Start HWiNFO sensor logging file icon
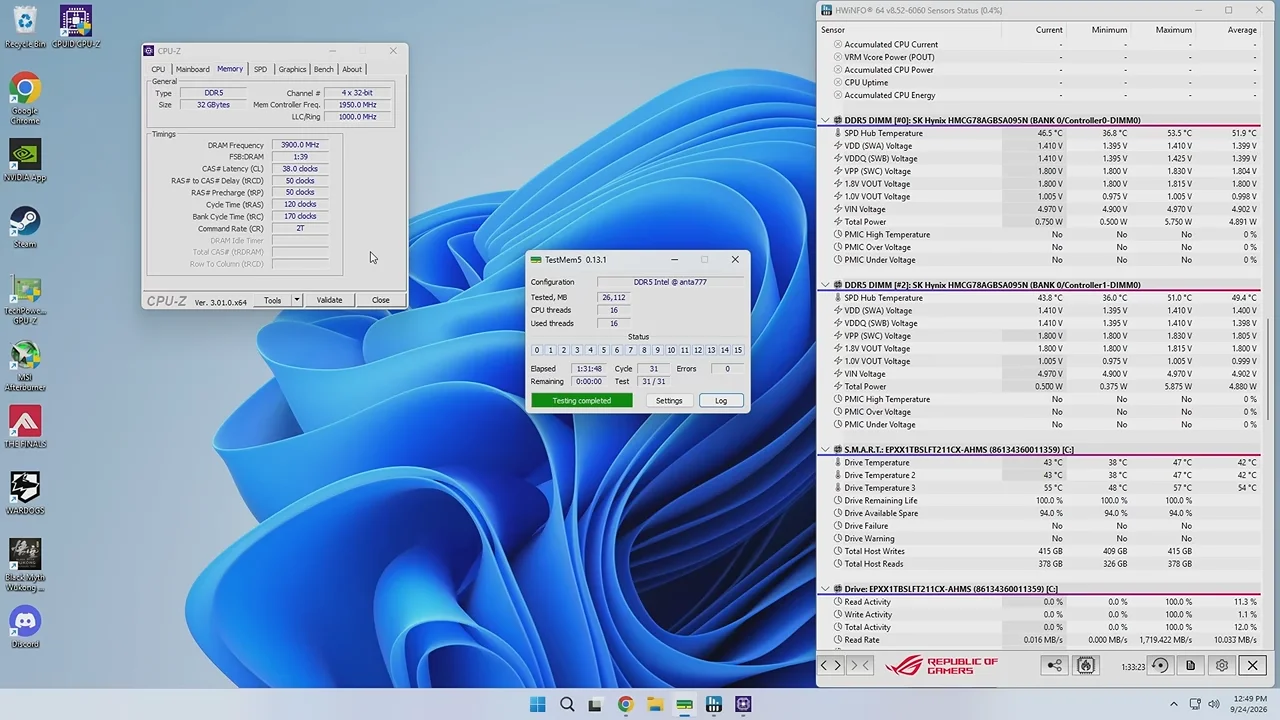1280x720 pixels. pos(1190,665)
